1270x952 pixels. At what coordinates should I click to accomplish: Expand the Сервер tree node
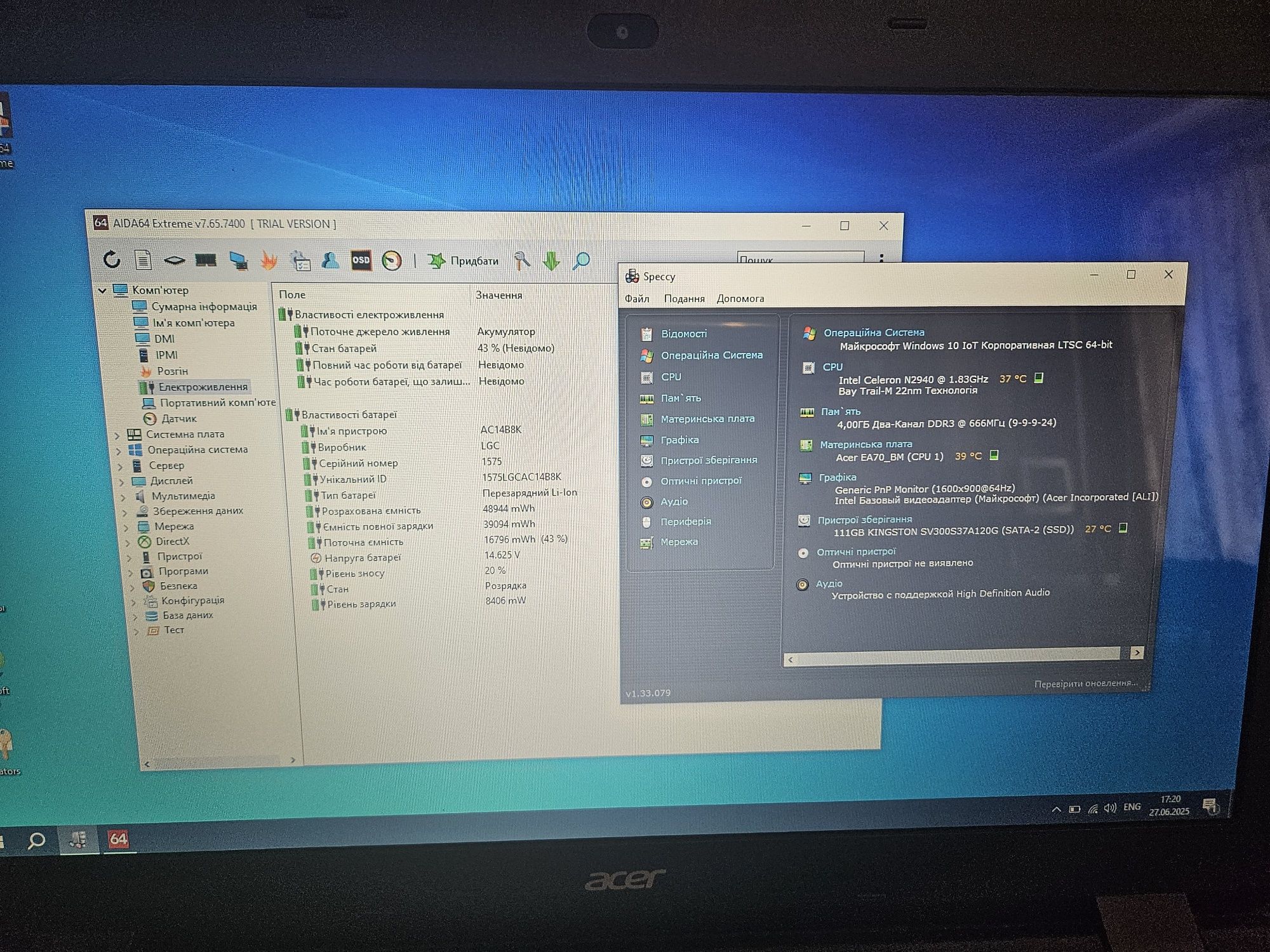[x=121, y=466]
